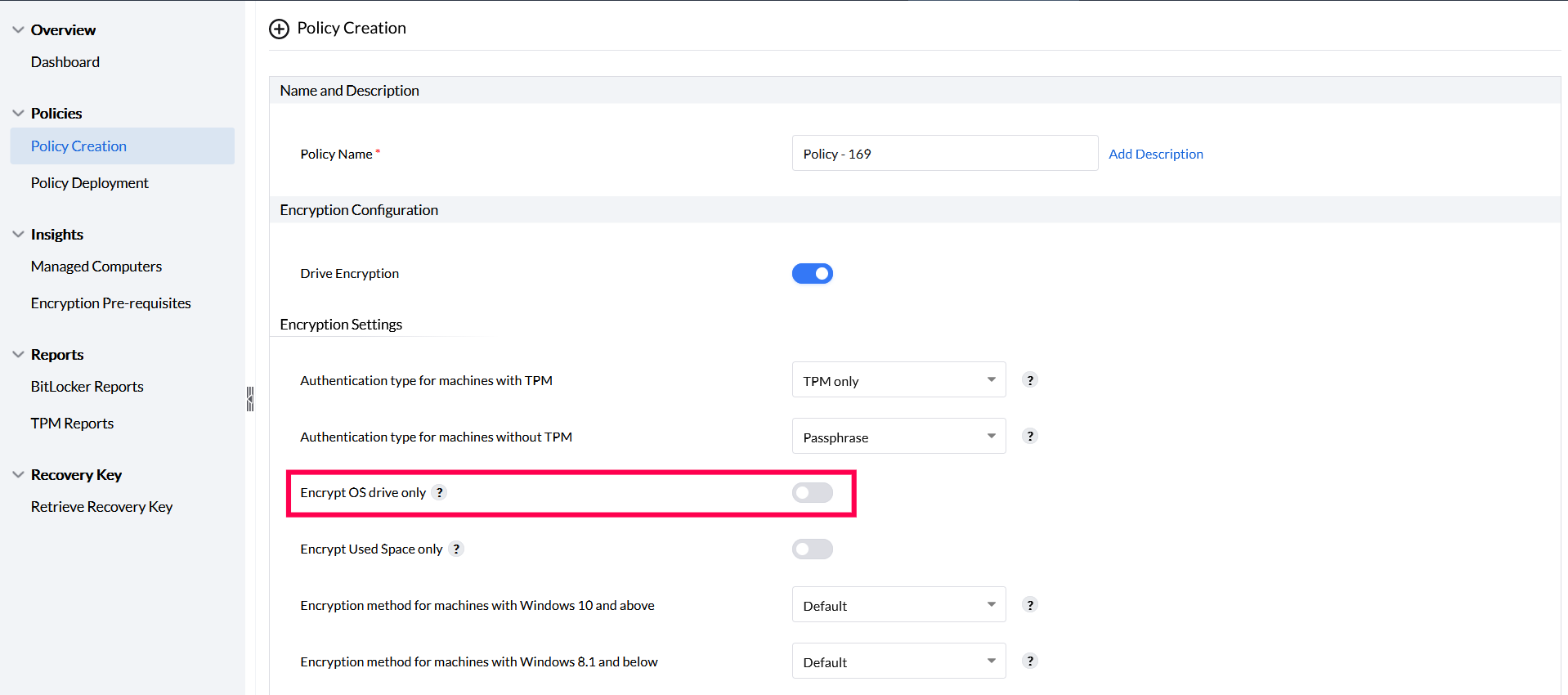
Task: Disable the Drive Encryption toggle
Action: [812, 273]
